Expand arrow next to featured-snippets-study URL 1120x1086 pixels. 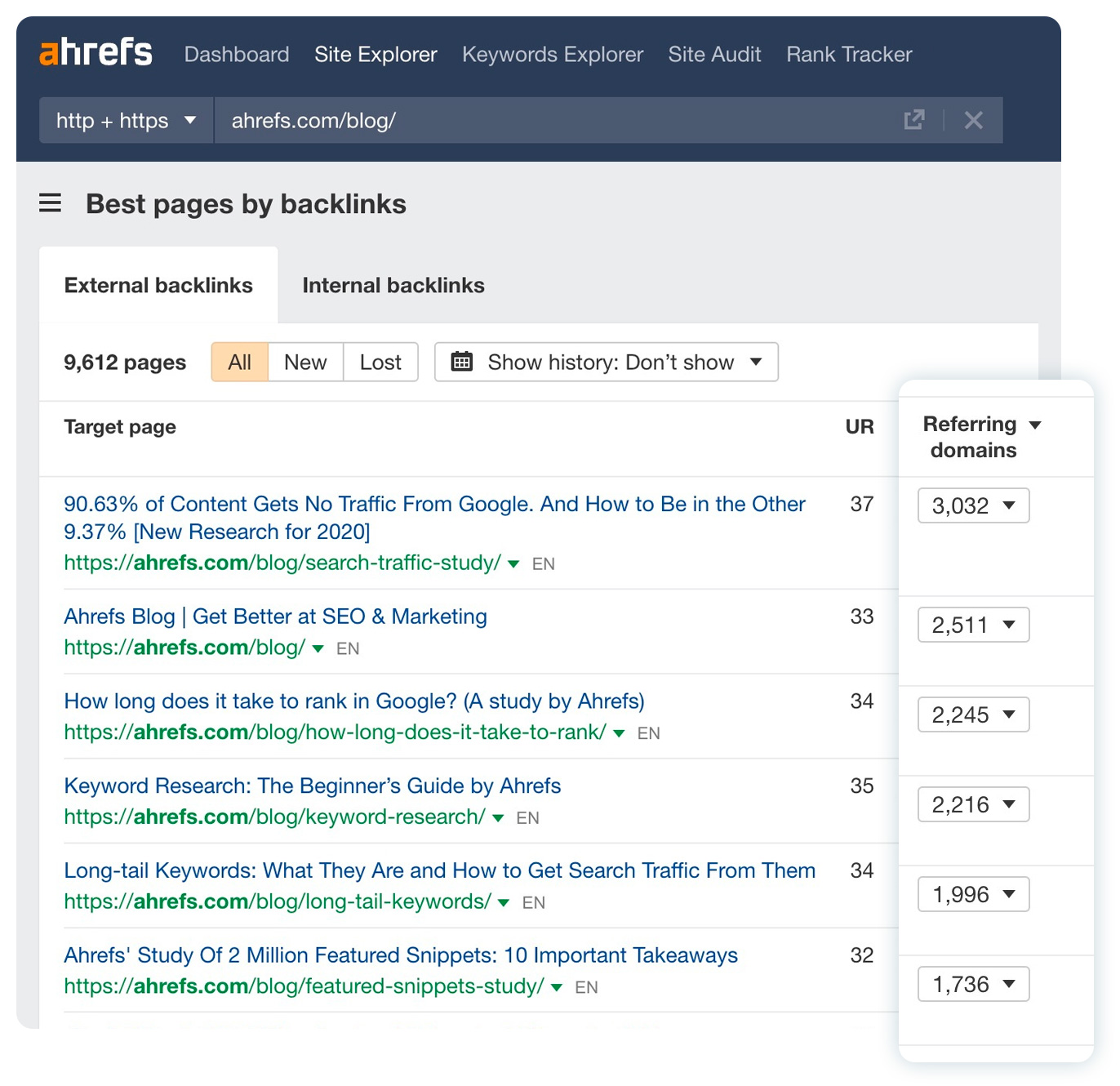click(557, 988)
